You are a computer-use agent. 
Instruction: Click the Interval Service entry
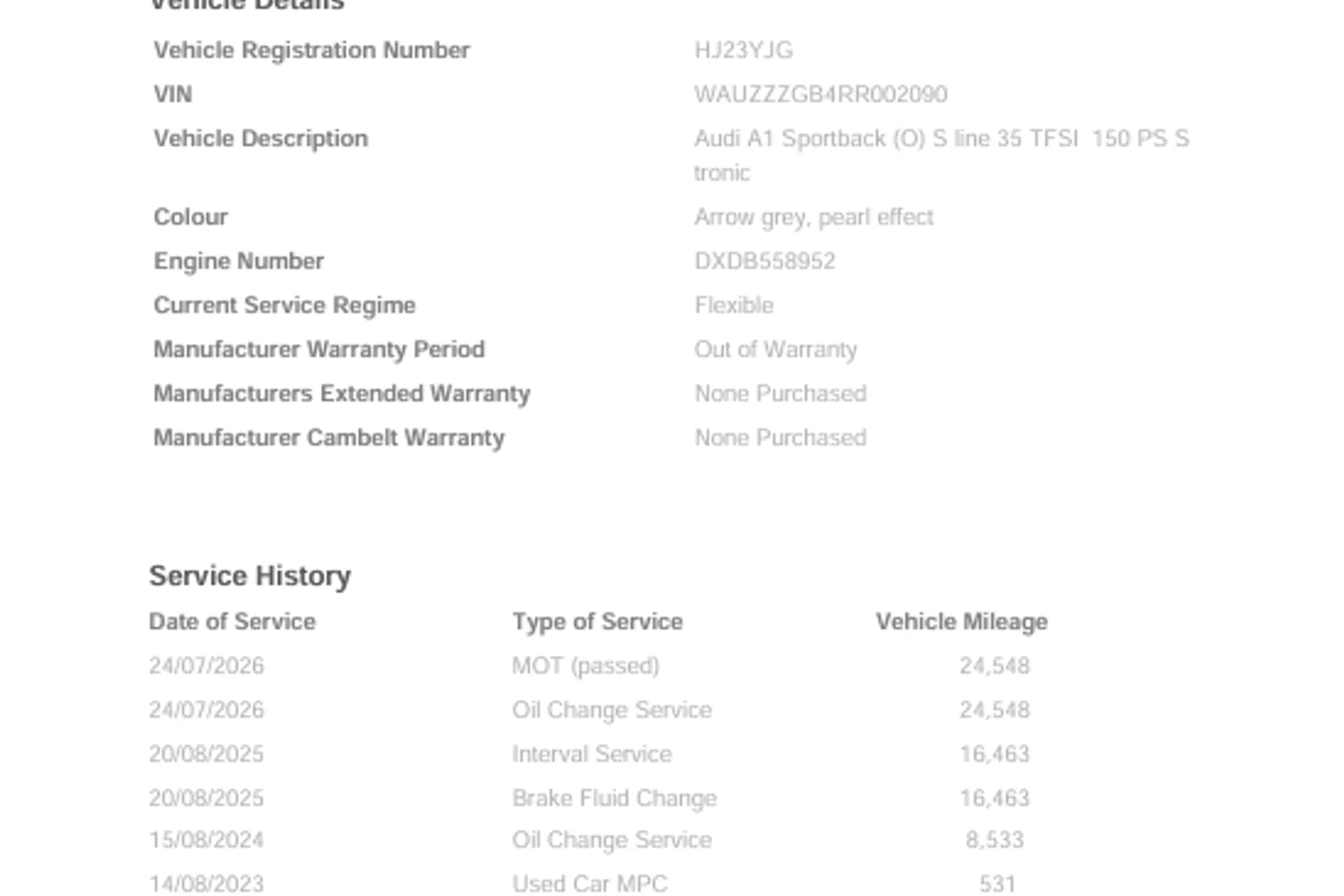click(592, 754)
